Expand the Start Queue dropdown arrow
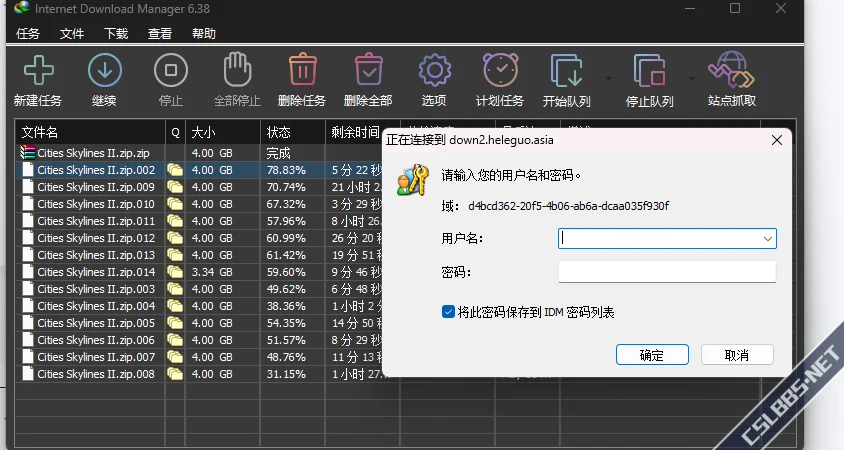 point(608,79)
